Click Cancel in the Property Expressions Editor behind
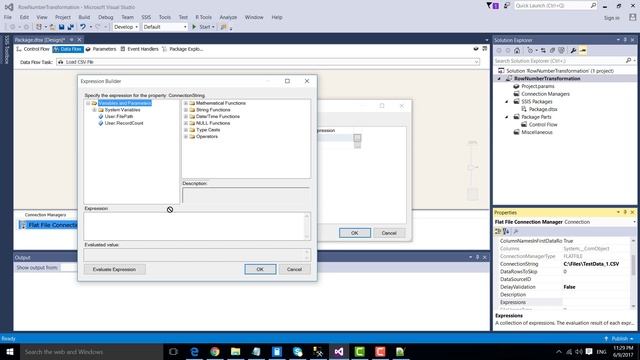This screenshot has height=360, width=640. (x=389, y=233)
